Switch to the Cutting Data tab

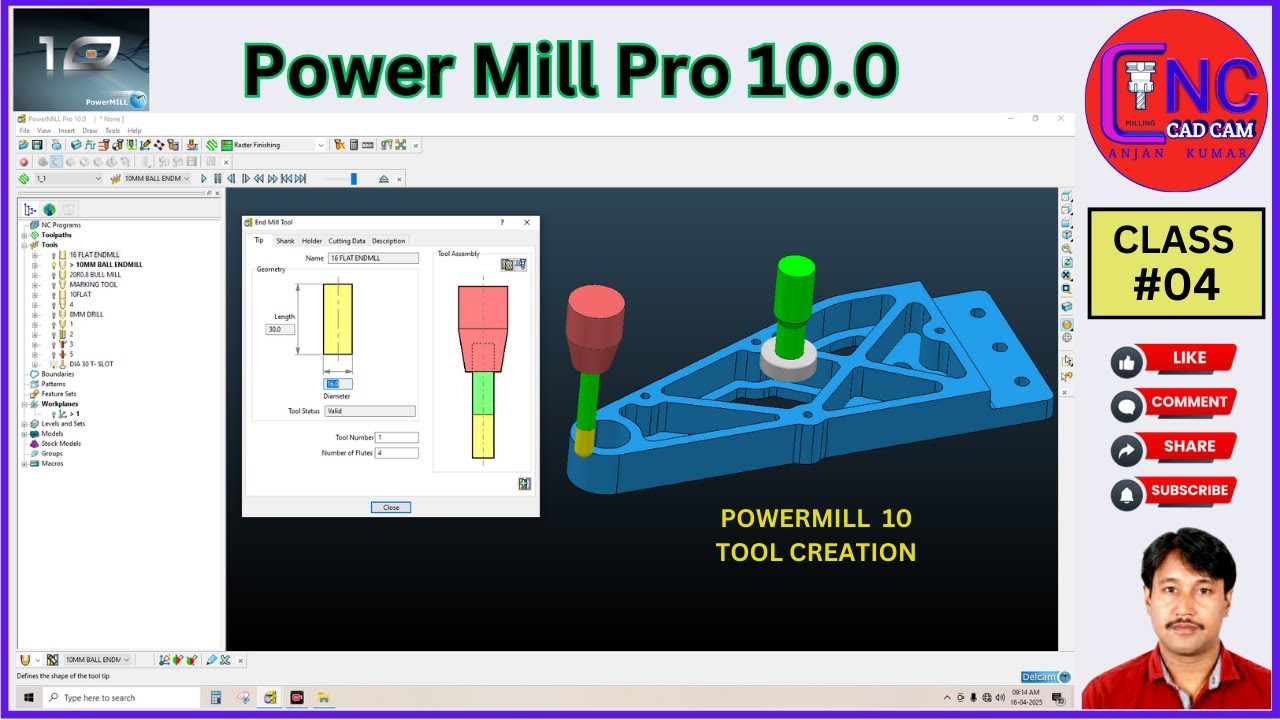point(347,241)
